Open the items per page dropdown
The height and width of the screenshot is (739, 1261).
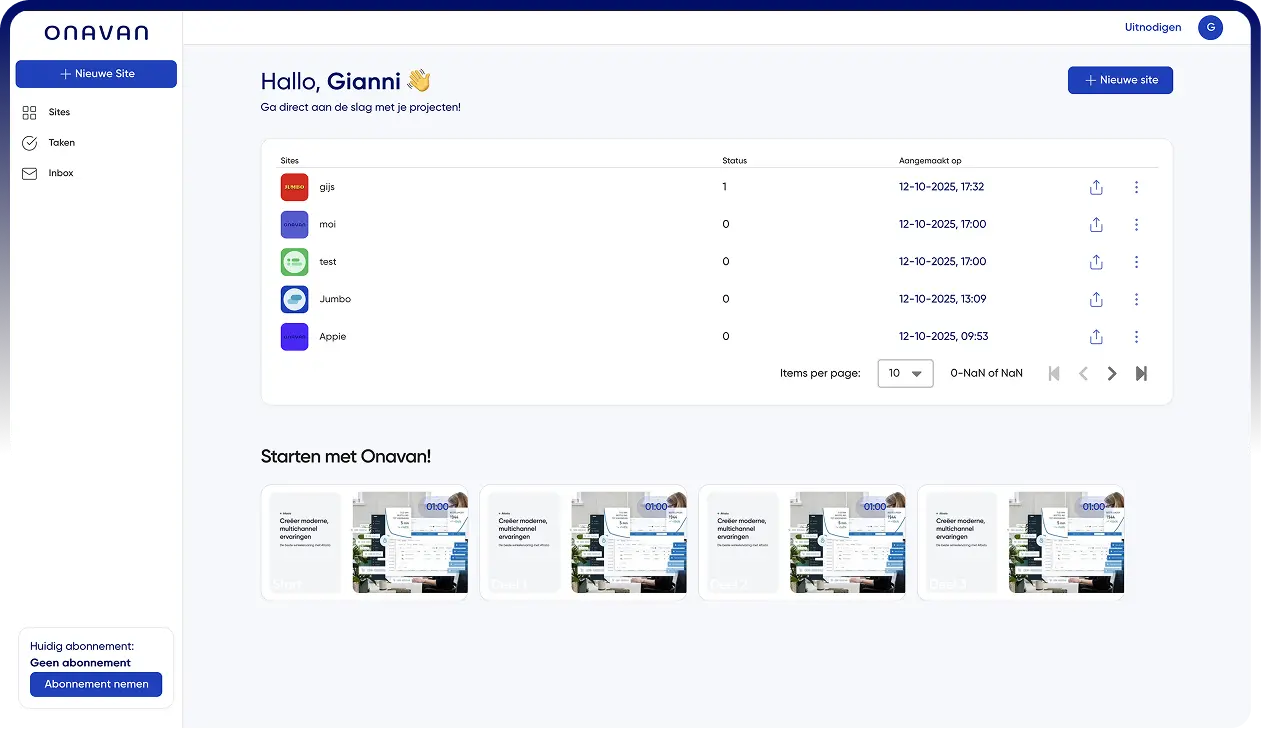click(x=905, y=374)
